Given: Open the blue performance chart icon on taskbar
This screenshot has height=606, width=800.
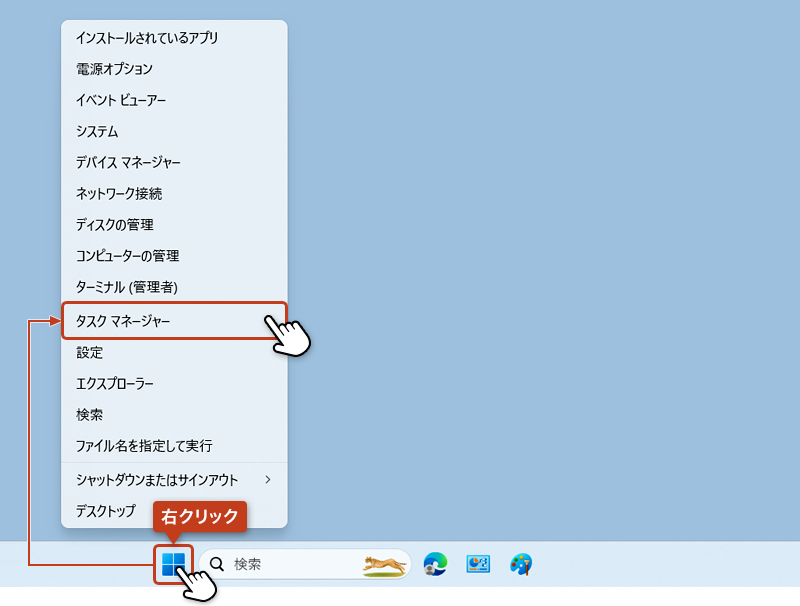Looking at the screenshot, I should (x=476, y=563).
